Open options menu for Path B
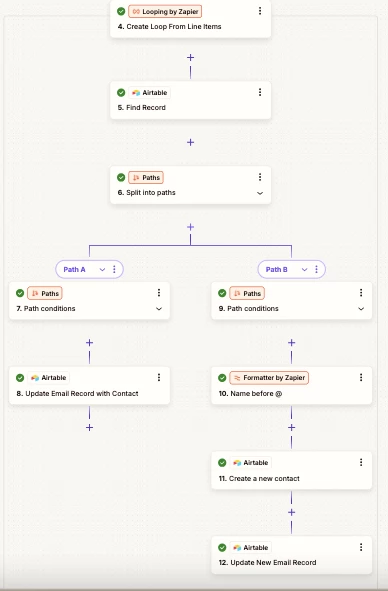 (x=316, y=269)
